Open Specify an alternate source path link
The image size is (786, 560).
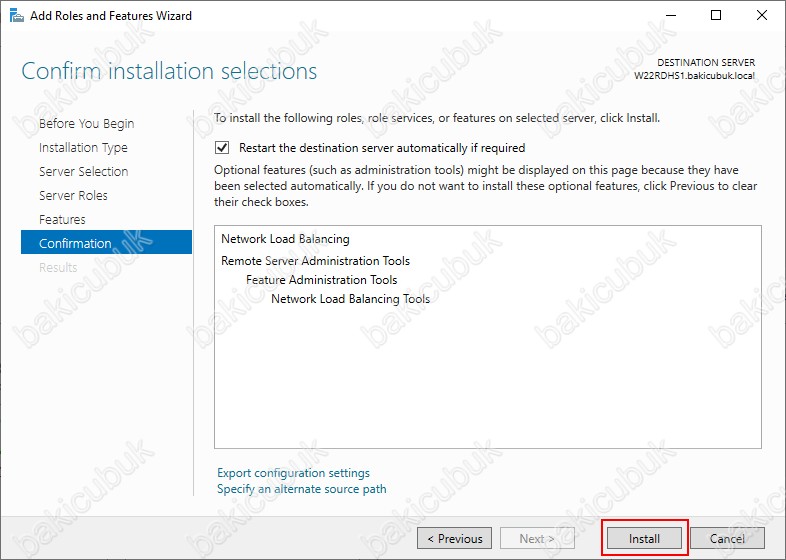tap(302, 489)
